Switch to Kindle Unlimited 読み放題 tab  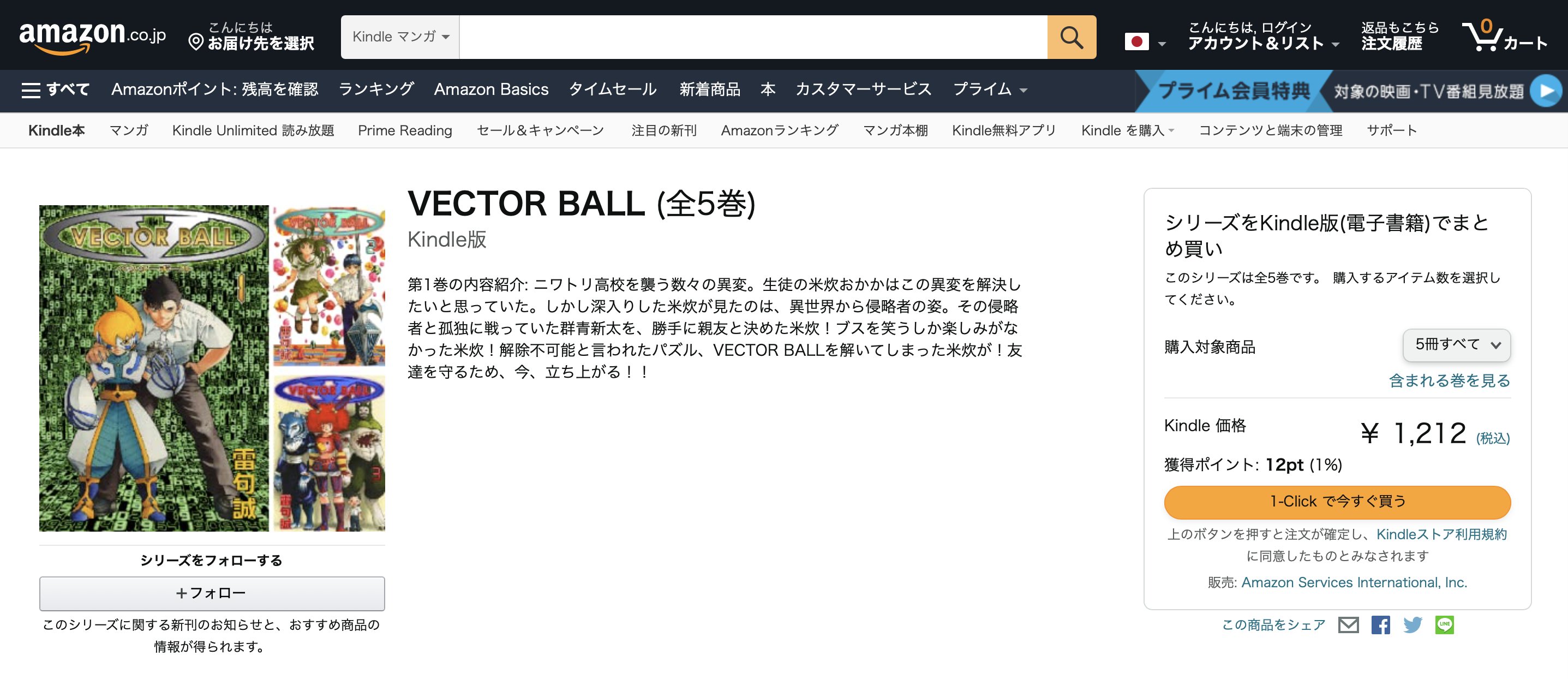(x=253, y=130)
